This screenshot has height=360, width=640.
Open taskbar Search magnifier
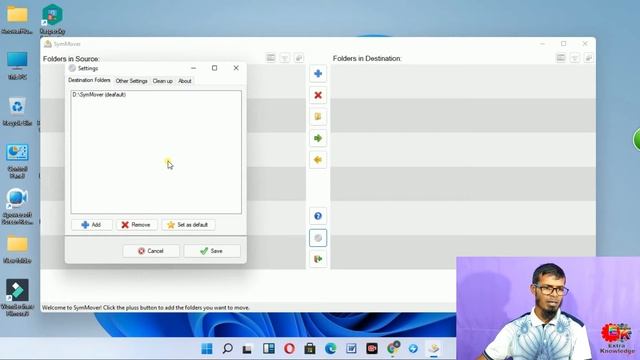[x=227, y=349]
